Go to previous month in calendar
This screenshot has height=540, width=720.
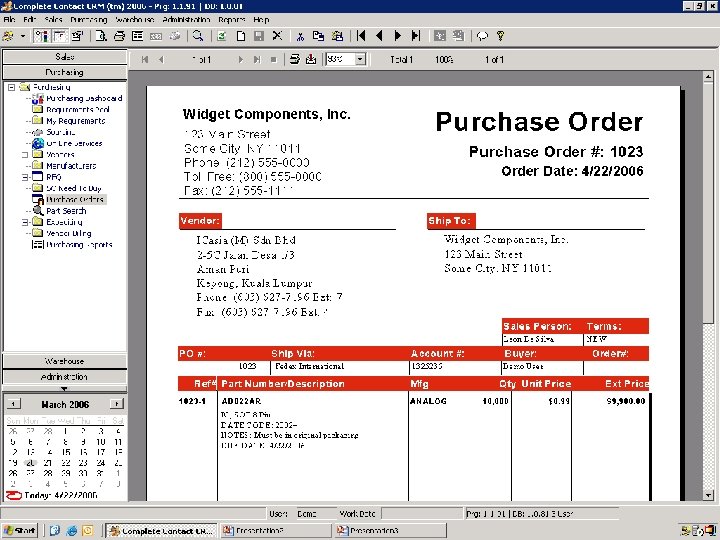(x=14, y=404)
